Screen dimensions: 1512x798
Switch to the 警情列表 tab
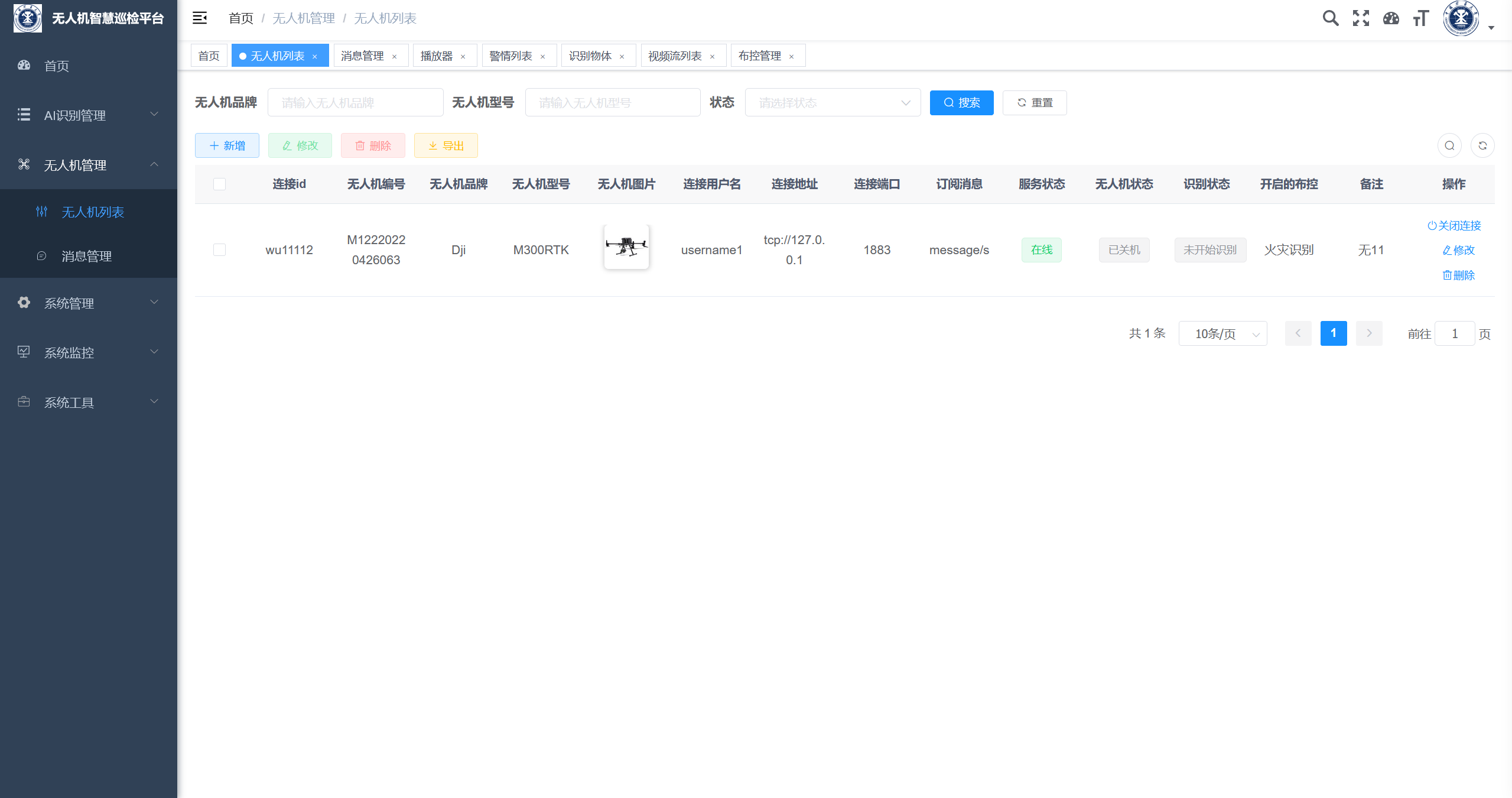[x=511, y=56]
